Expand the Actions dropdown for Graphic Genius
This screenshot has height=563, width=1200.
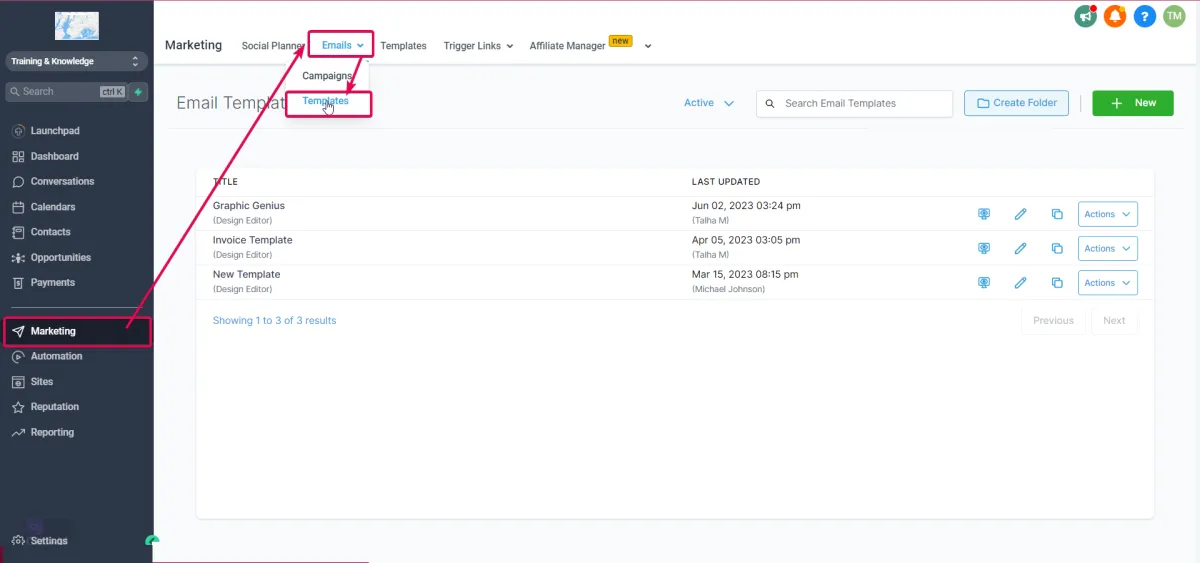coord(1107,214)
